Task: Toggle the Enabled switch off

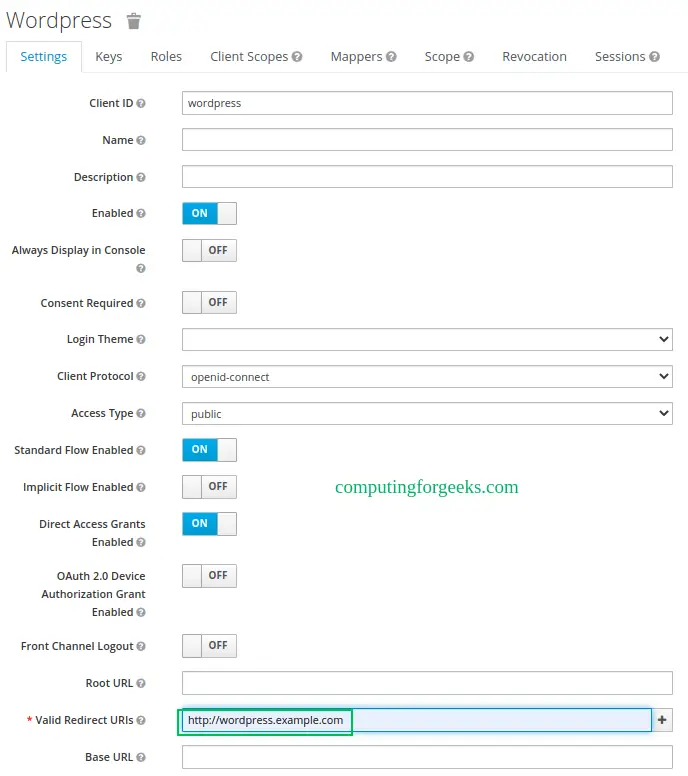Action: (209, 213)
